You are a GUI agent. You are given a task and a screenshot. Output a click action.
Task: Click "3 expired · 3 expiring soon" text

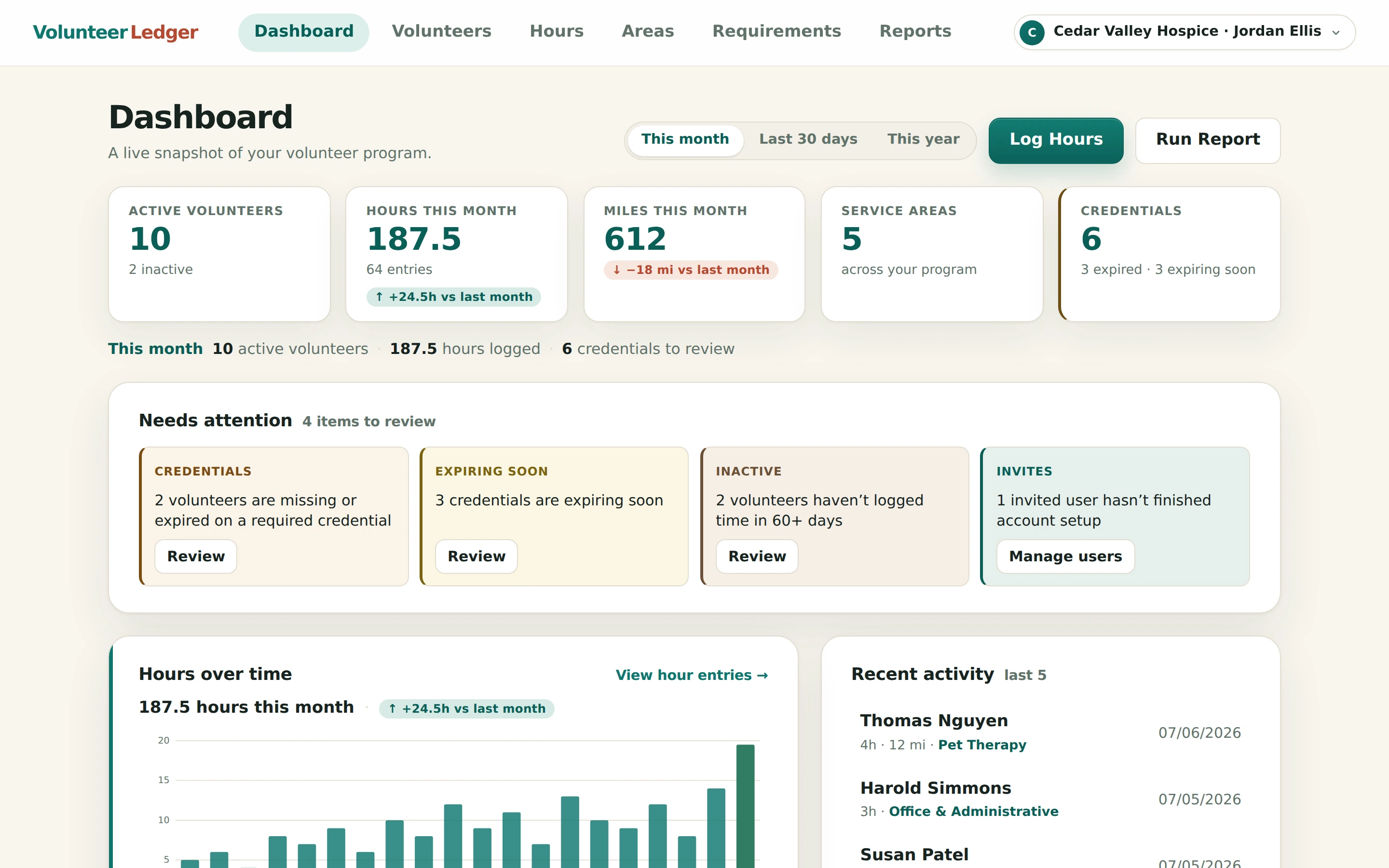coord(1168,270)
